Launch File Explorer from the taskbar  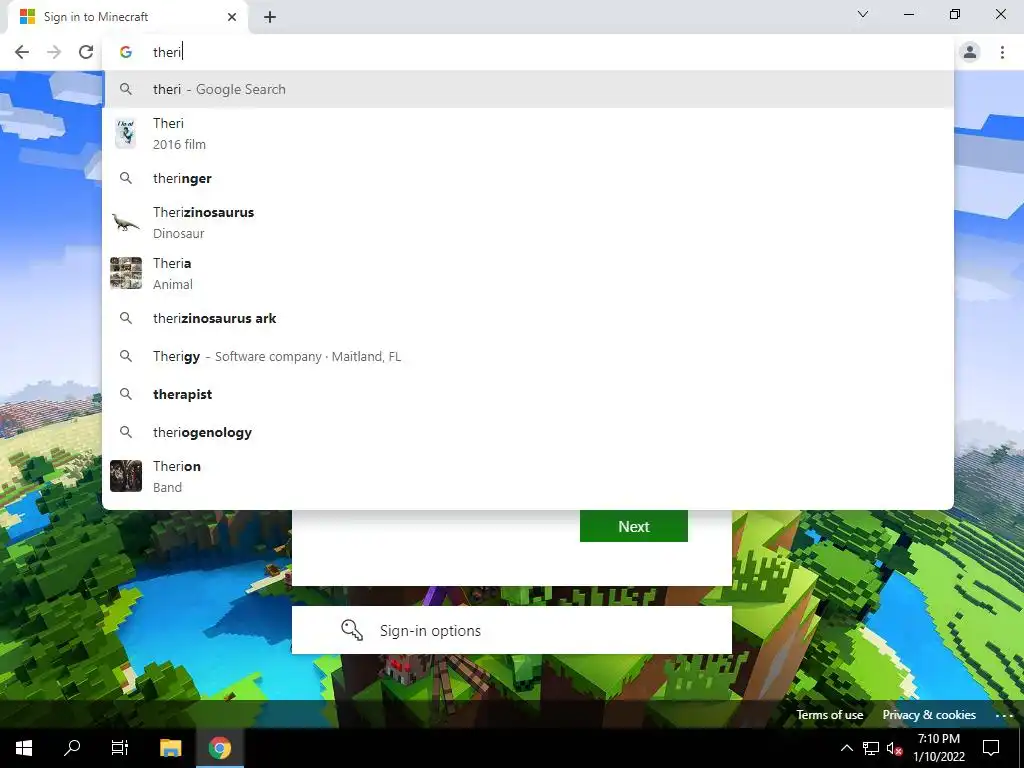click(170, 748)
